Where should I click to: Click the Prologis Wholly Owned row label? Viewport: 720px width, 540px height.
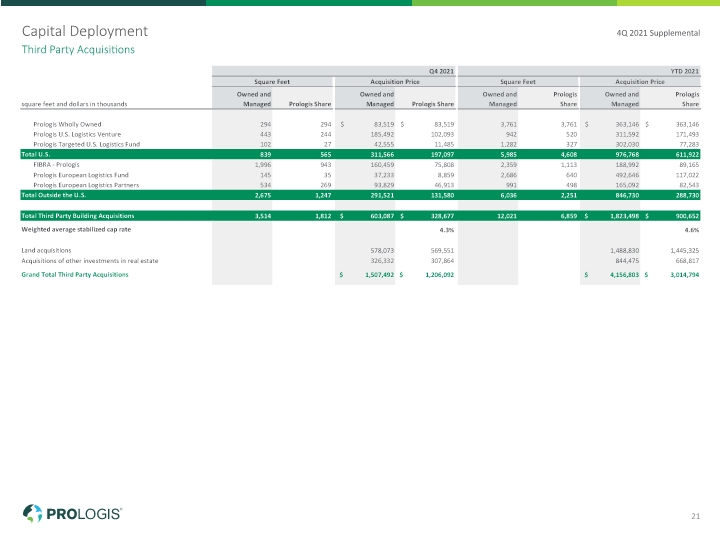pos(67,124)
